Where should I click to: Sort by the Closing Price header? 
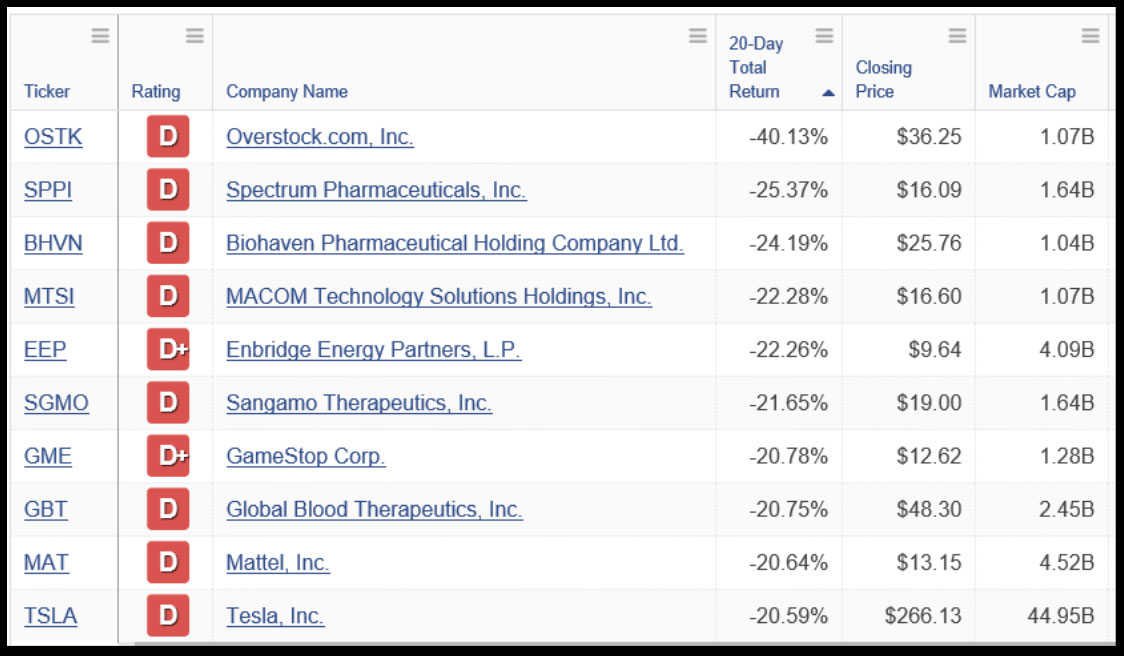click(x=883, y=79)
